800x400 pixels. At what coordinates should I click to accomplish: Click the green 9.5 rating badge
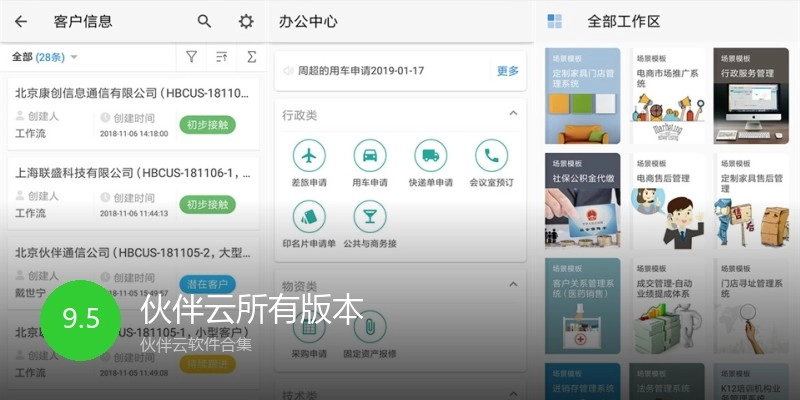point(81,320)
